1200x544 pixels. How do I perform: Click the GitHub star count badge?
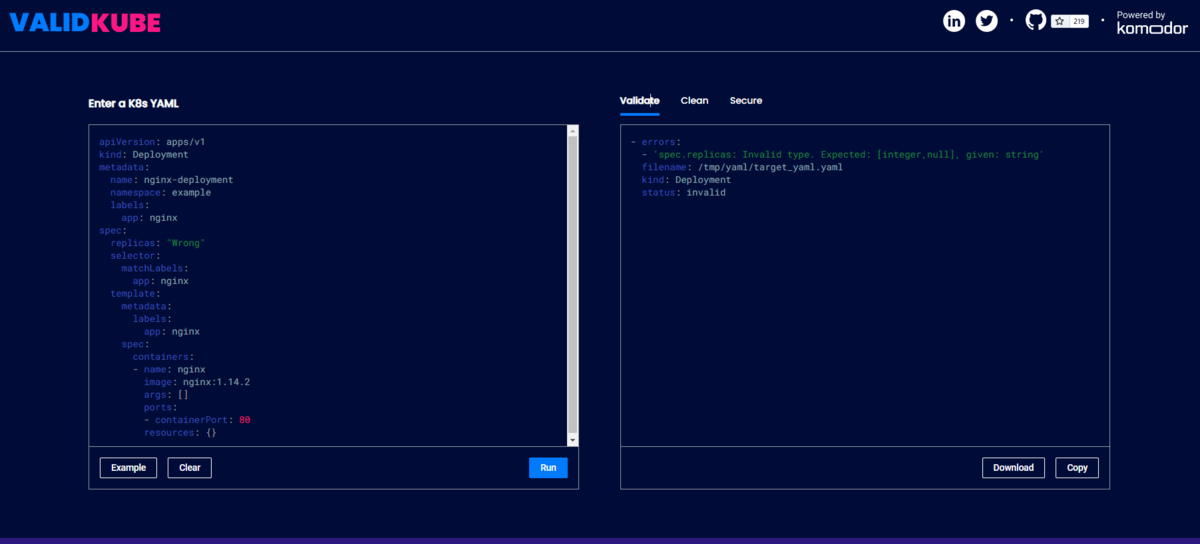tap(1070, 21)
